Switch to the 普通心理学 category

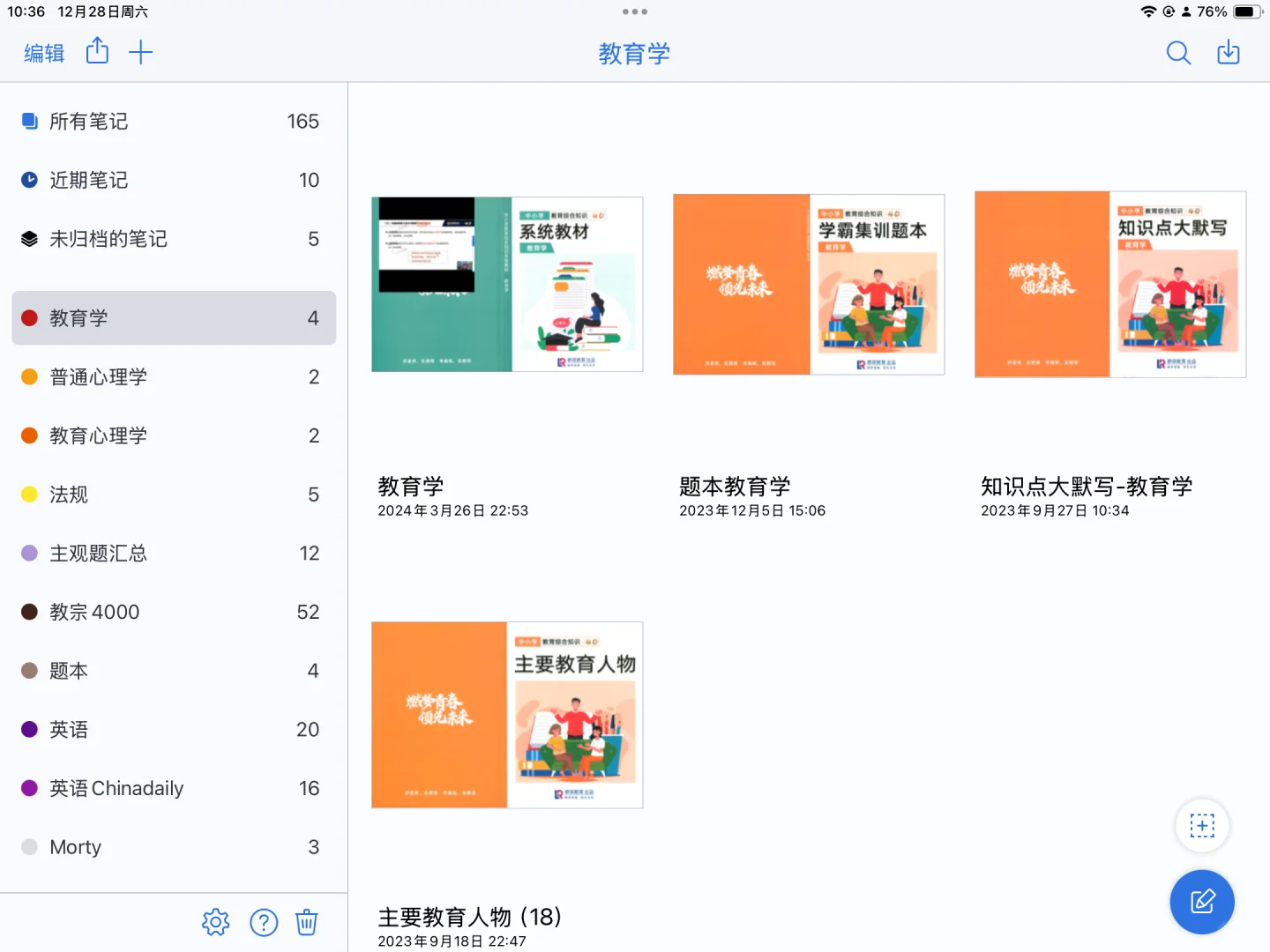click(x=98, y=376)
